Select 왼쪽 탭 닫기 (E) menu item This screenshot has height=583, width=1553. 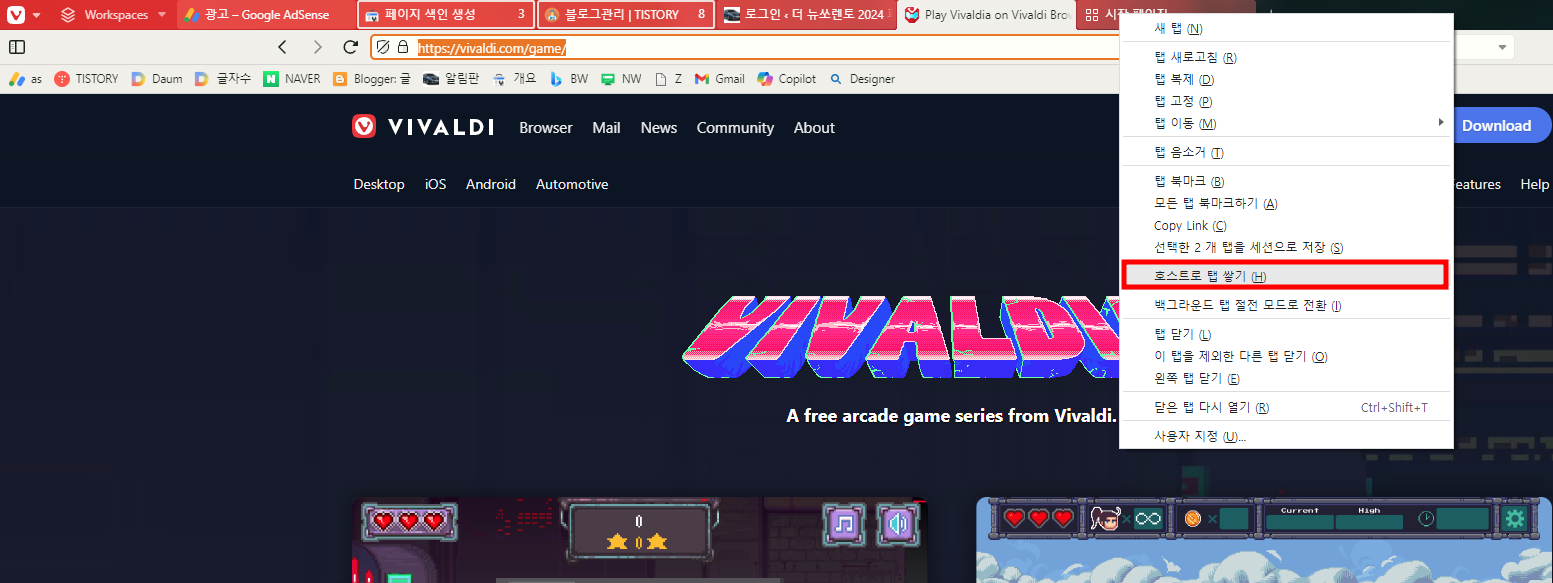1285,378
